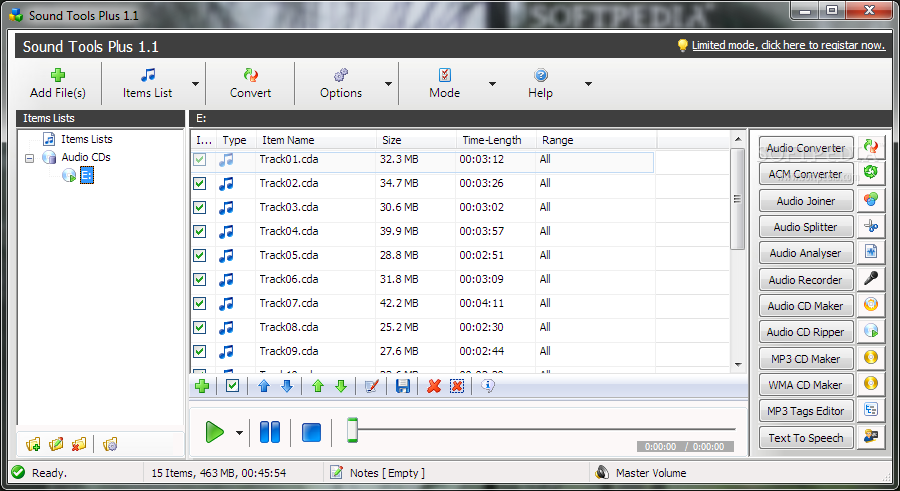Click the limited mode register now link
900x491 pixels.
click(788, 45)
